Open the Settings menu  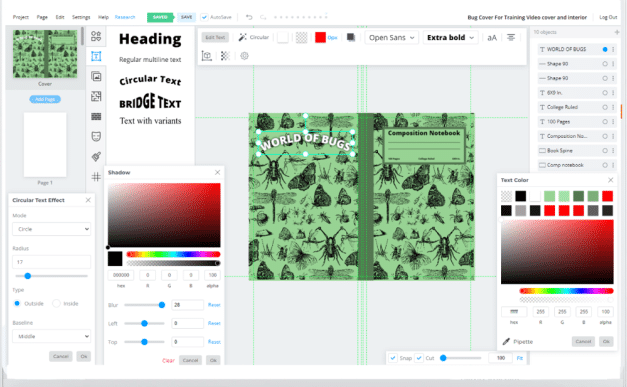click(x=81, y=17)
